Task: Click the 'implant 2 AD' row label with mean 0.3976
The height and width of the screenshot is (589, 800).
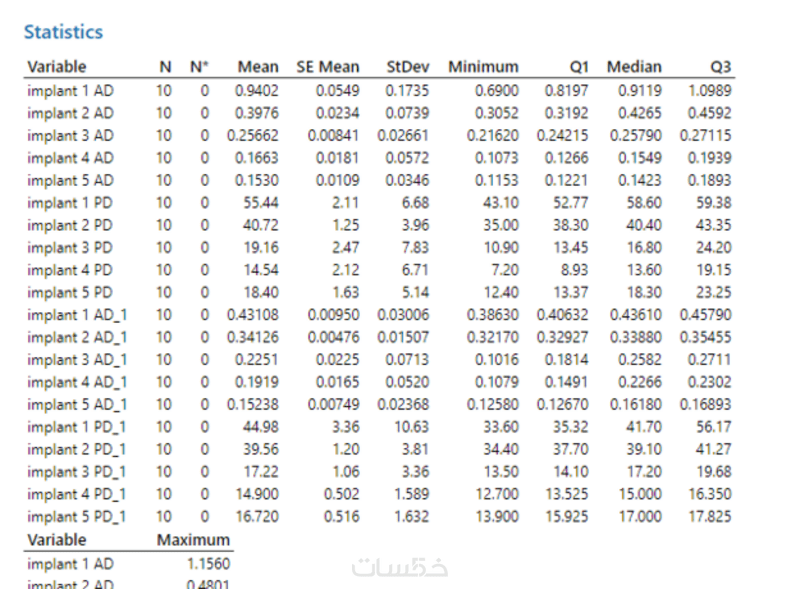Action: pos(70,113)
